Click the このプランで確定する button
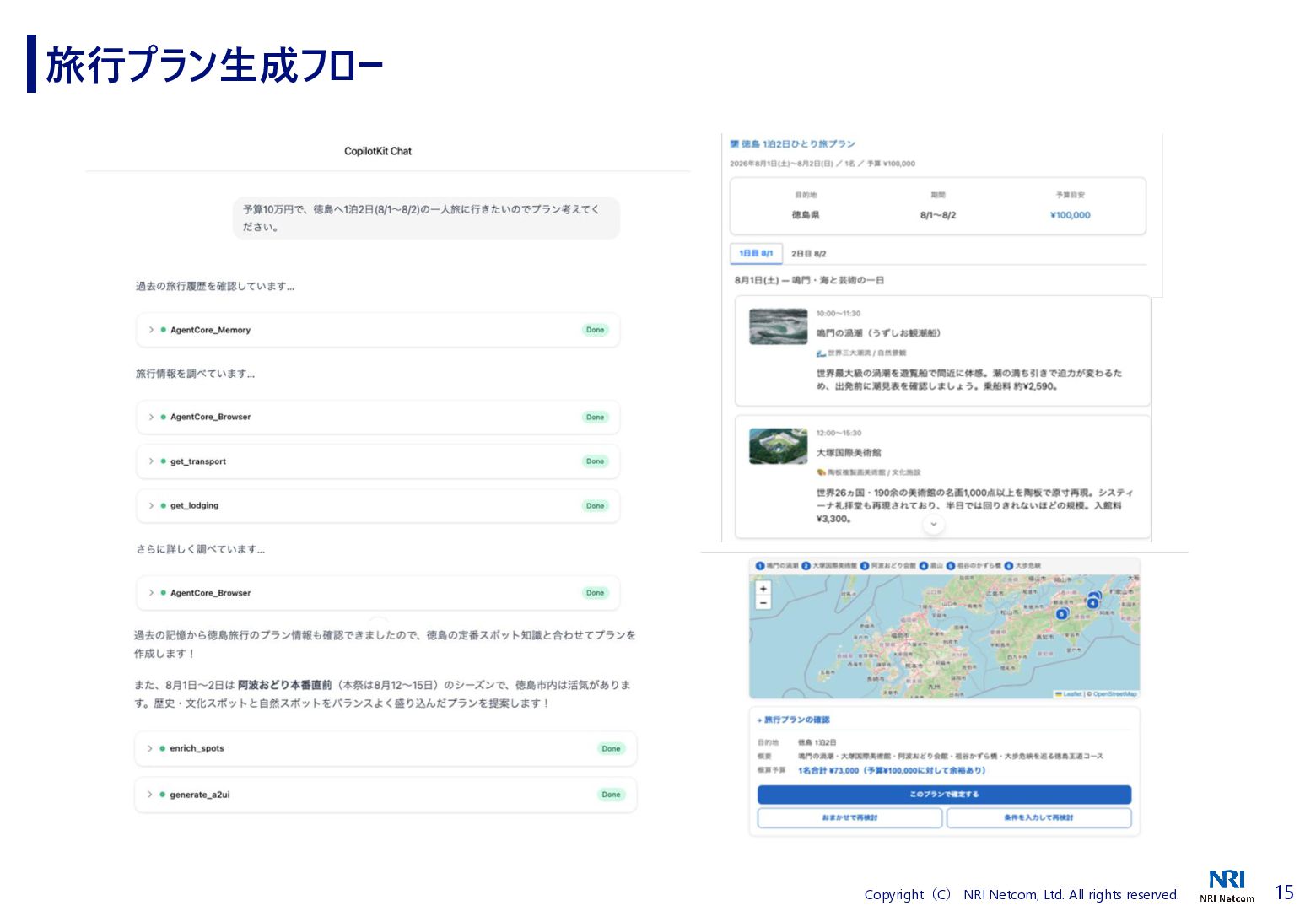Viewport: 1316px width, 911px height. click(x=944, y=795)
